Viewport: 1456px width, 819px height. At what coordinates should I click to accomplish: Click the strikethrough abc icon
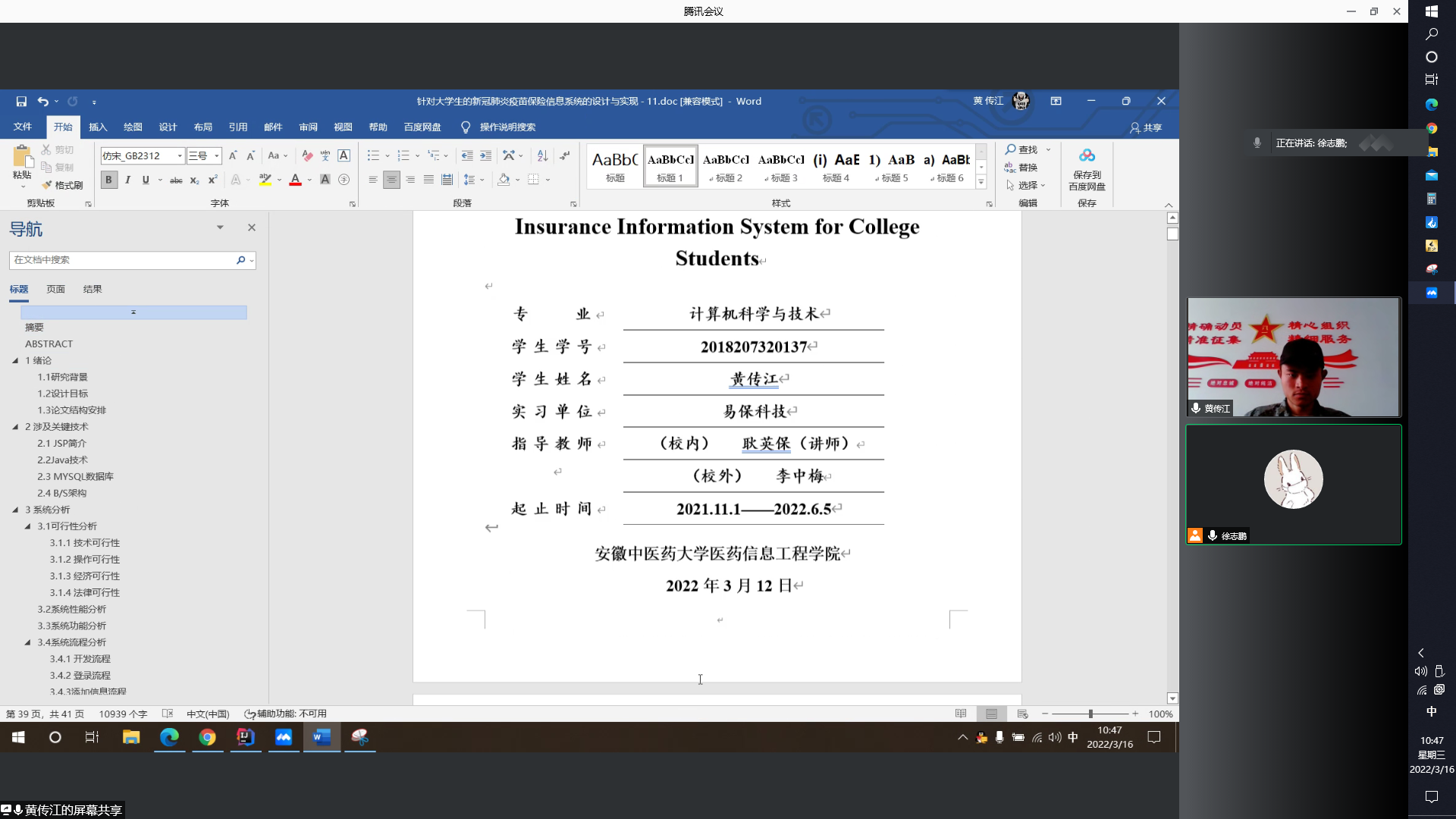(176, 180)
